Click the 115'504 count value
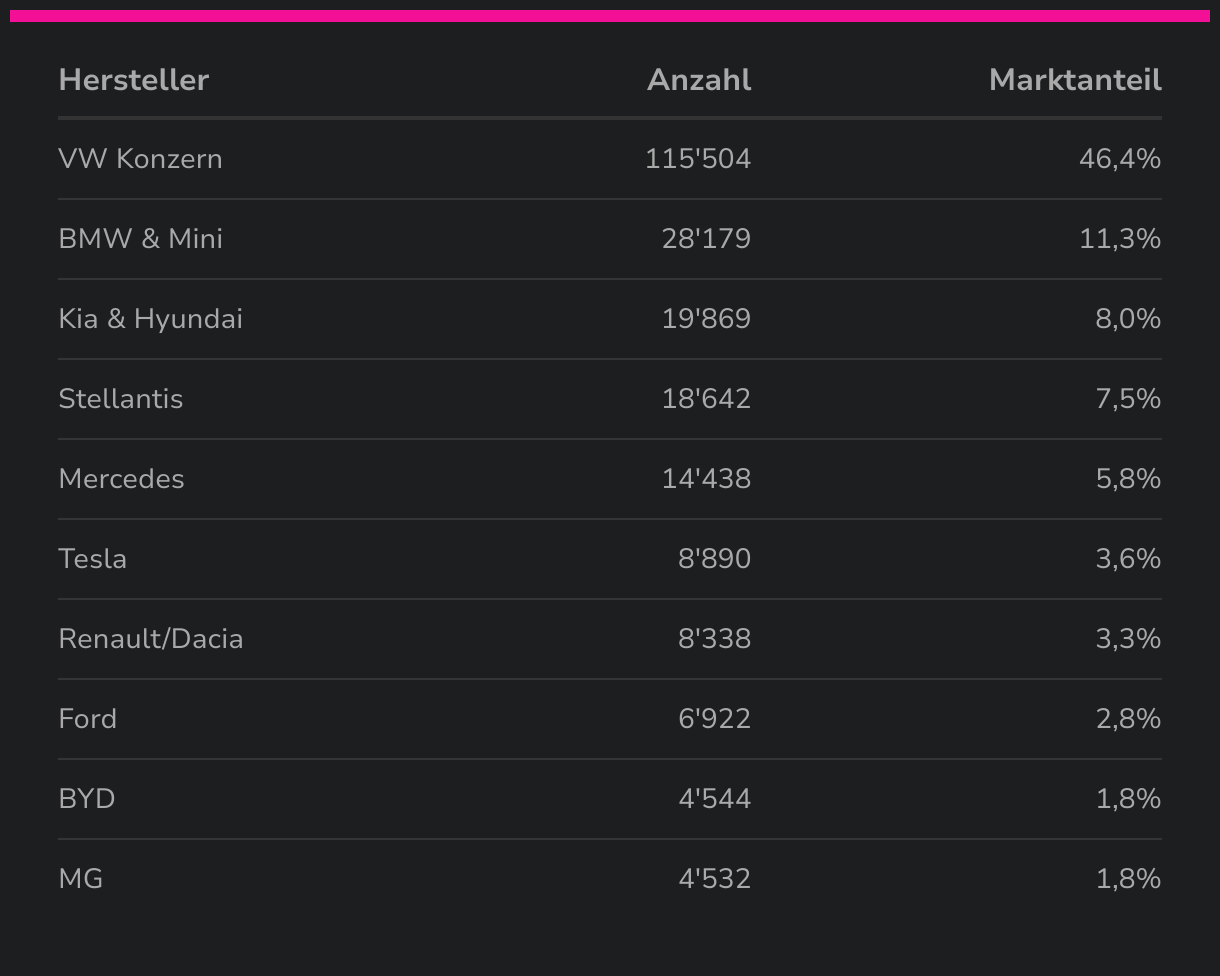The width and height of the screenshot is (1220, 976). point(697,159)
